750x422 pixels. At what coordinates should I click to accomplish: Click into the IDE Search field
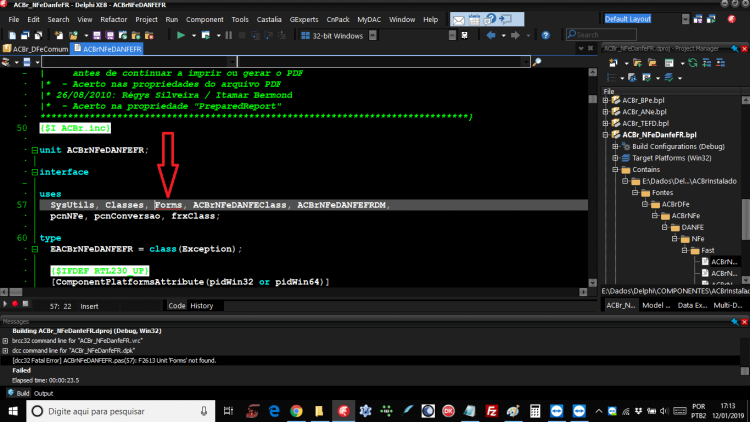(601, 34)
